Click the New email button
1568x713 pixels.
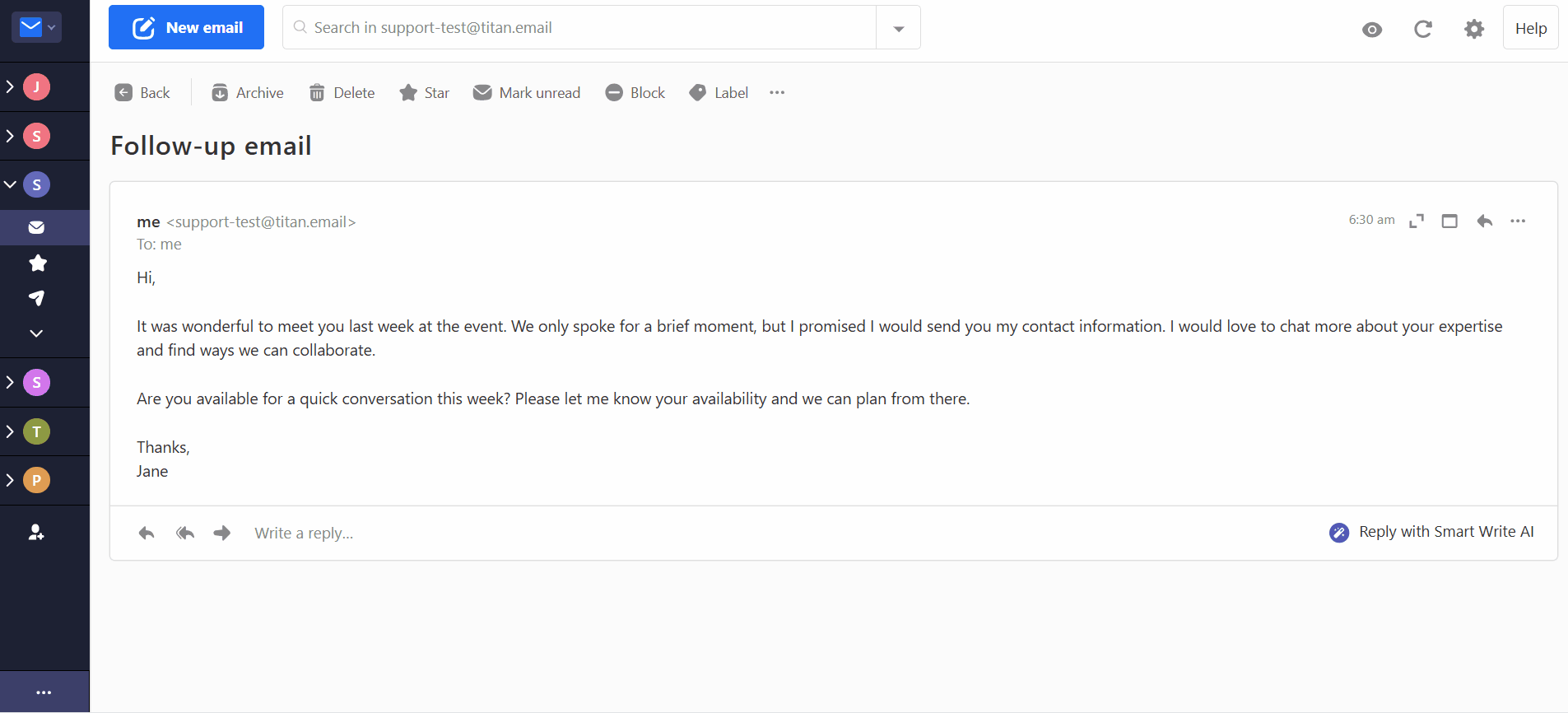186,27
